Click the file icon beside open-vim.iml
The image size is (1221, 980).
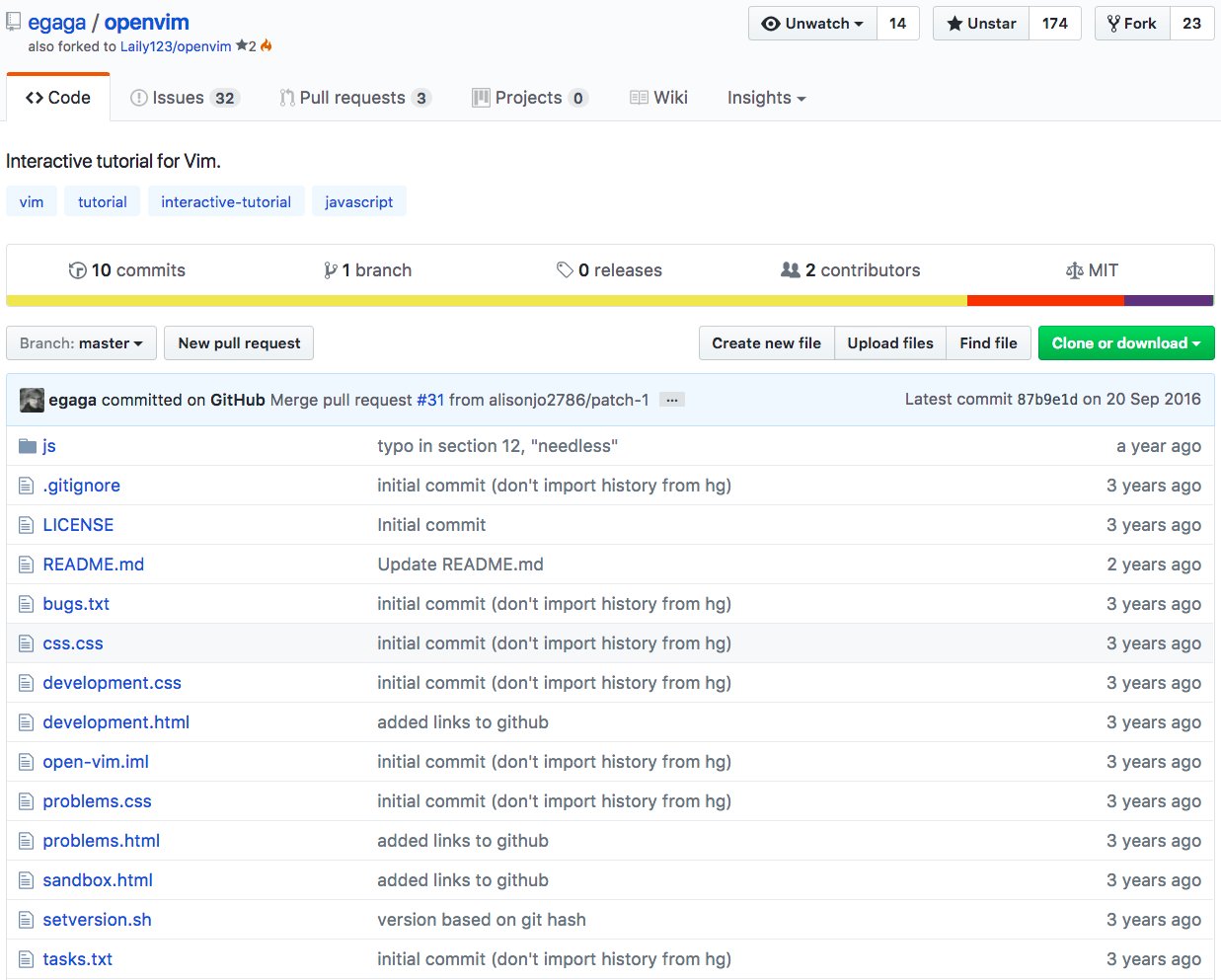27,762
